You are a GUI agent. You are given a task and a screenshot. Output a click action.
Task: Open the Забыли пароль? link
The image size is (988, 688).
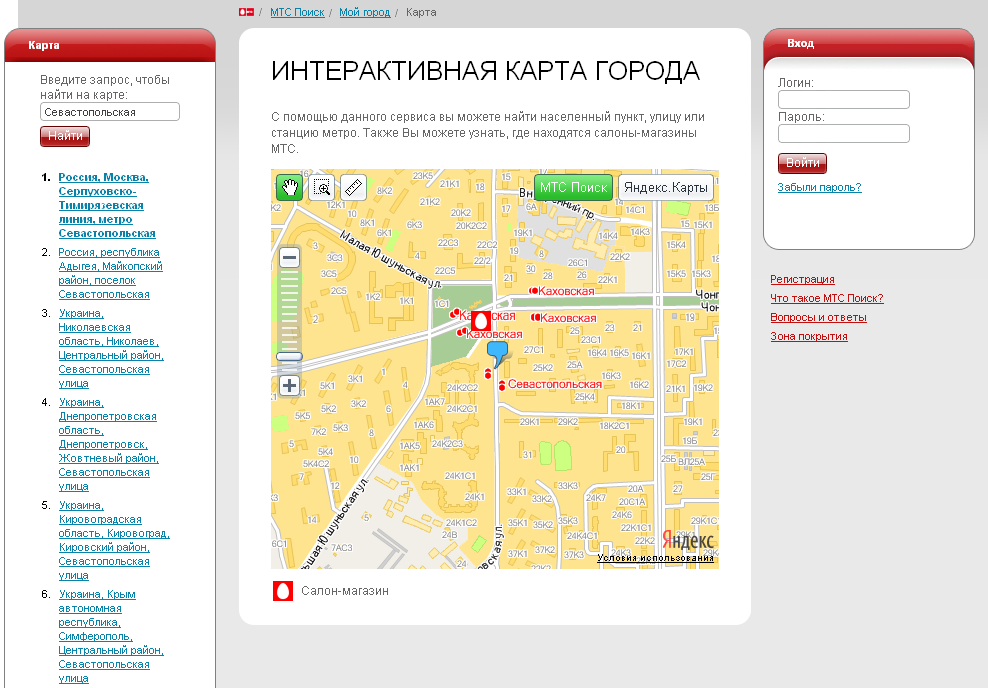[x=819, y=187]
